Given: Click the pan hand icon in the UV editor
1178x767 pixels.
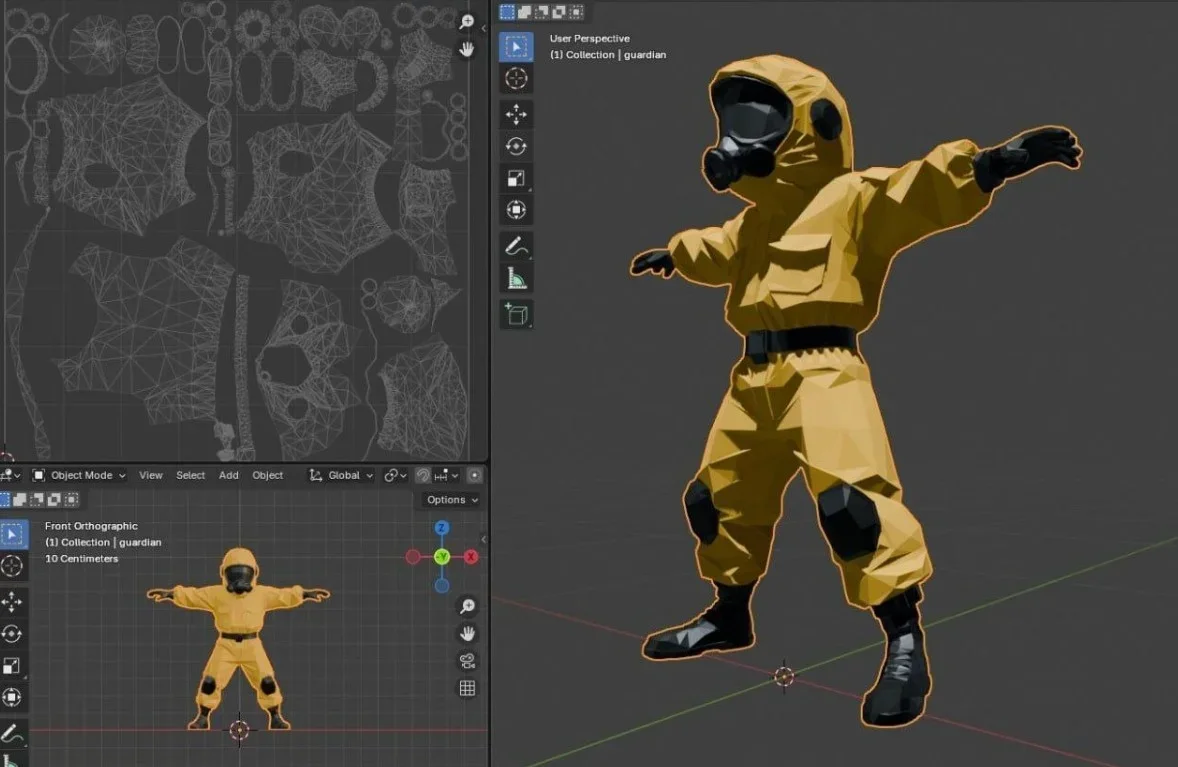Looking at the screenshot, I should [x=467, y=48].
